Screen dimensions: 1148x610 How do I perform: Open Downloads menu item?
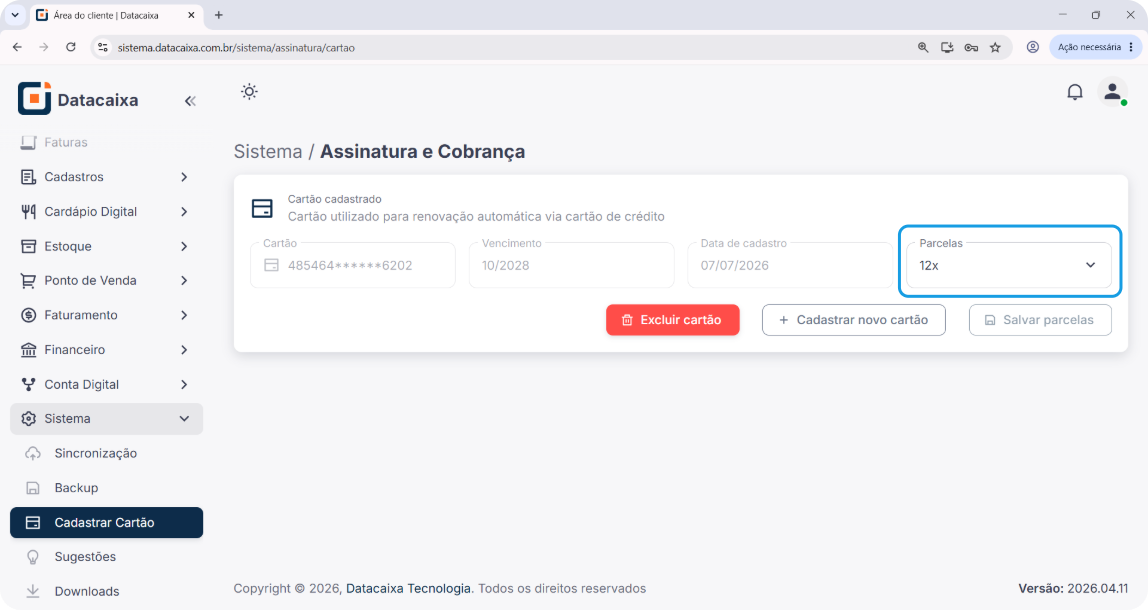coord(106,591)
